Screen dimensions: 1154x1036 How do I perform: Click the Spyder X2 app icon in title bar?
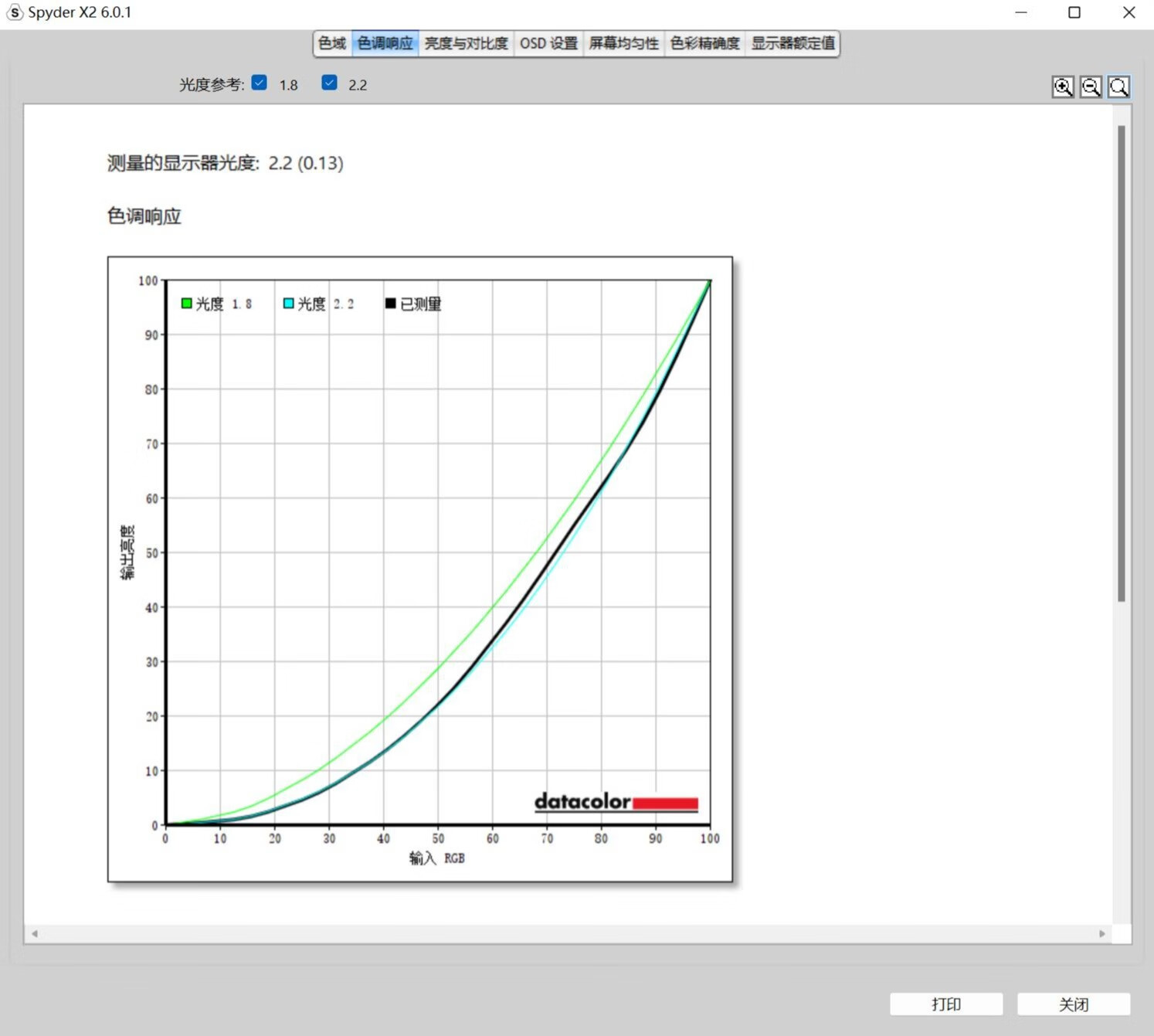[14, 12]
